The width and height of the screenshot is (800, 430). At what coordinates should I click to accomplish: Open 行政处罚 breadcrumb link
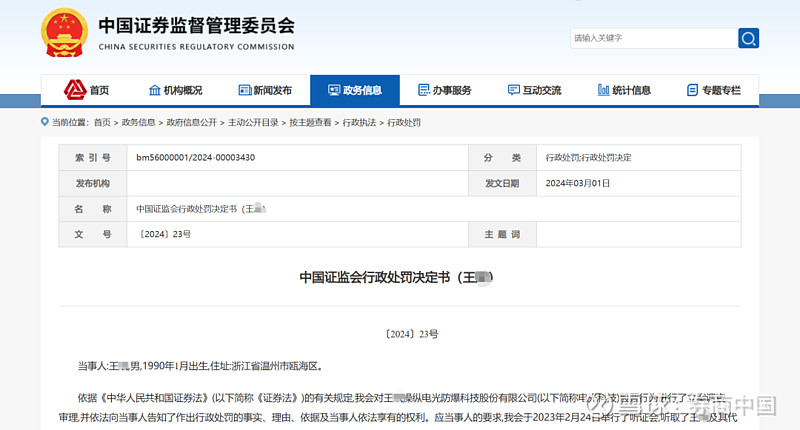click(404, 122)
